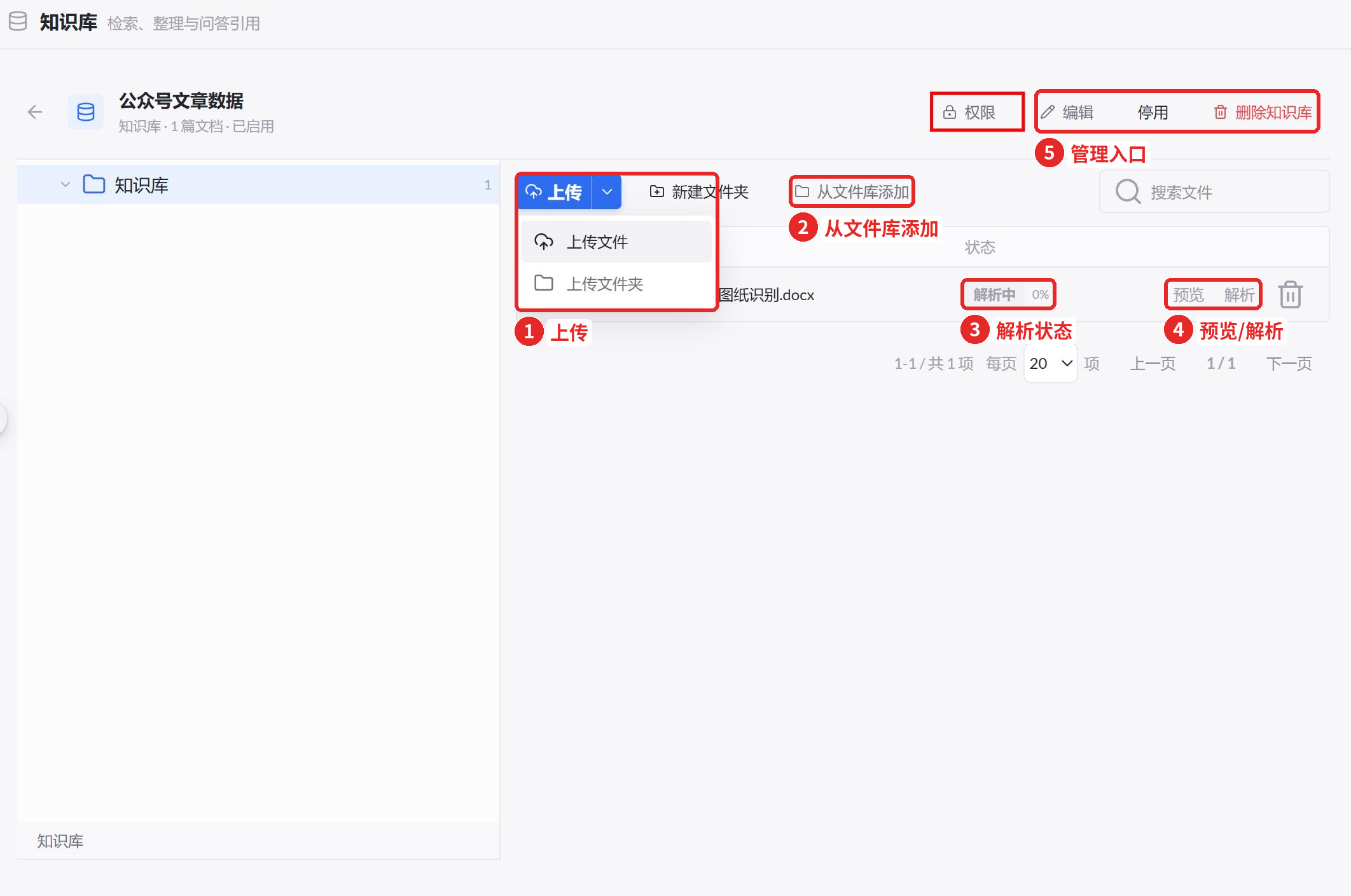1351x896 pixels.
Task: Click 停用 to disable the knowledge base
Action: point(1153,113)
